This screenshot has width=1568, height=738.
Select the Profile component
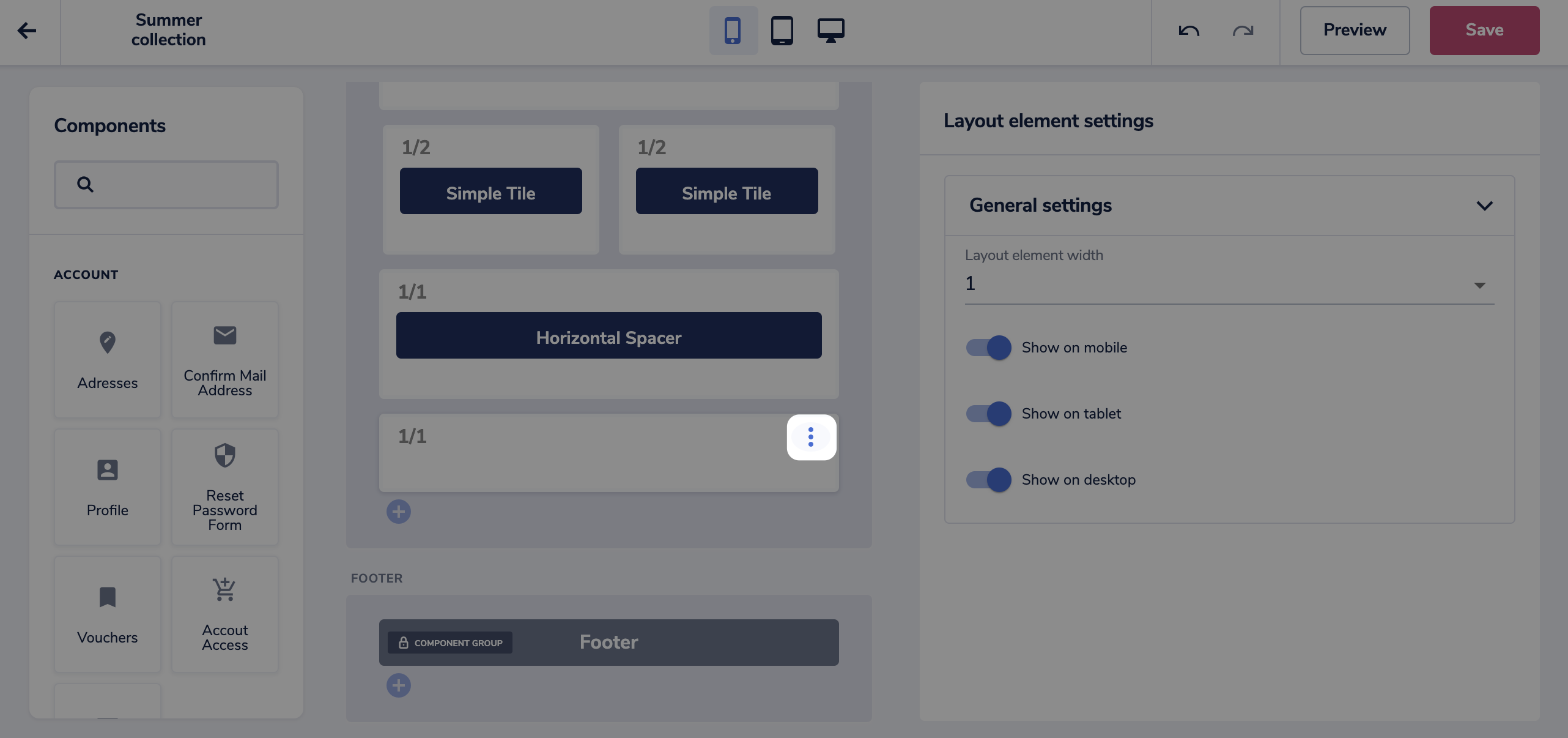point(108,487)
